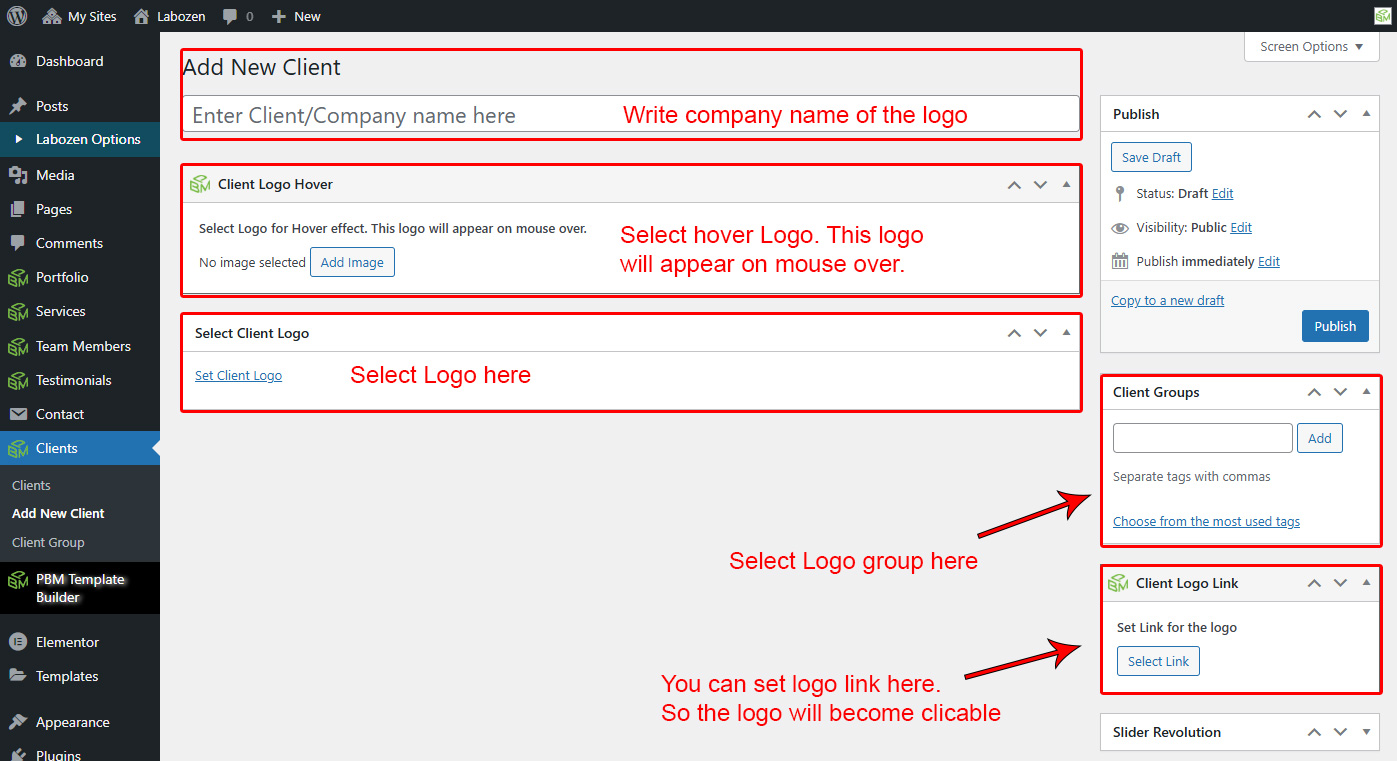Click the Set Client Logo link

[238, 376]
